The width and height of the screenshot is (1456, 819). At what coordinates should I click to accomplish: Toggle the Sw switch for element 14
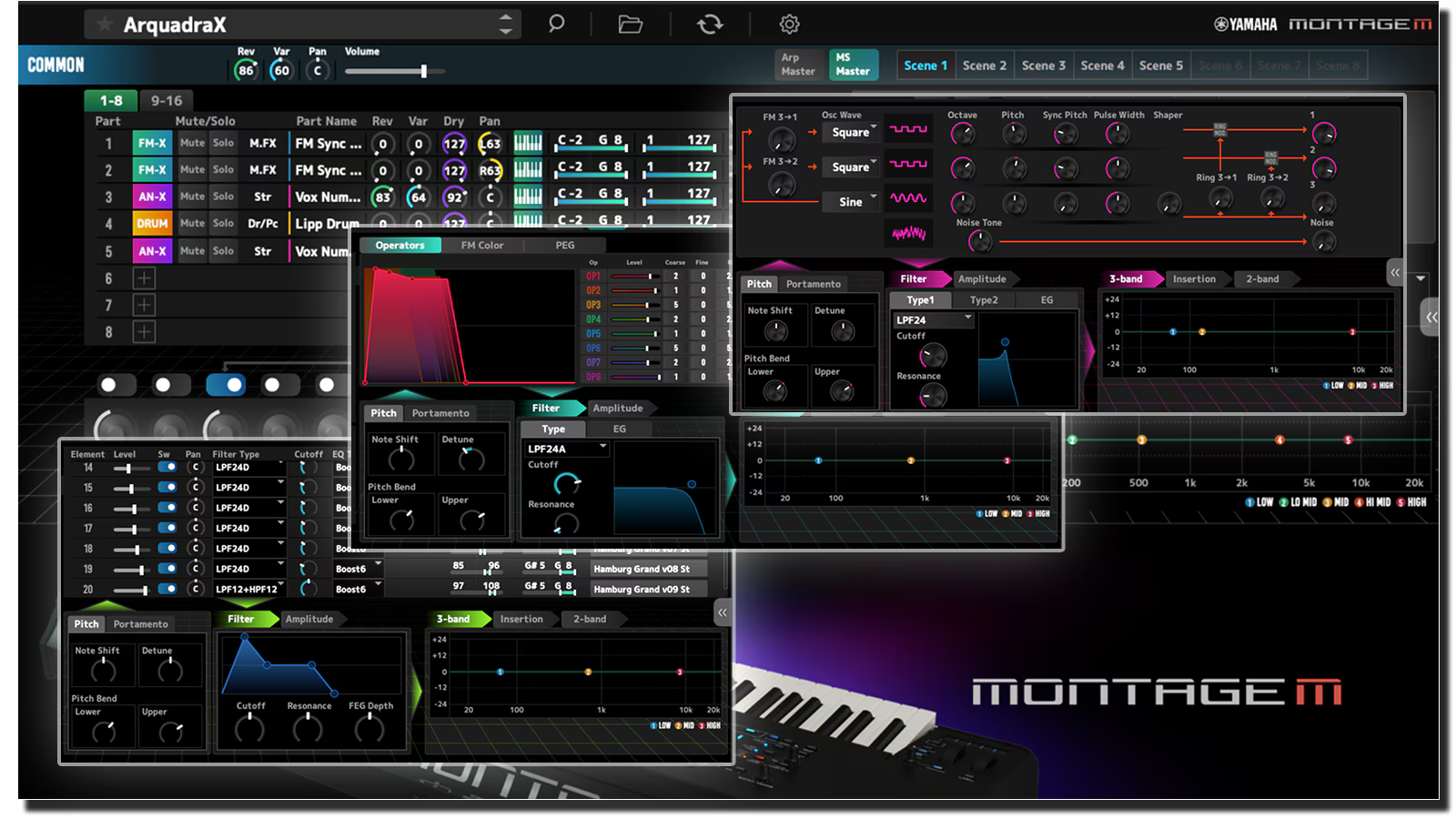click(167, 467)
